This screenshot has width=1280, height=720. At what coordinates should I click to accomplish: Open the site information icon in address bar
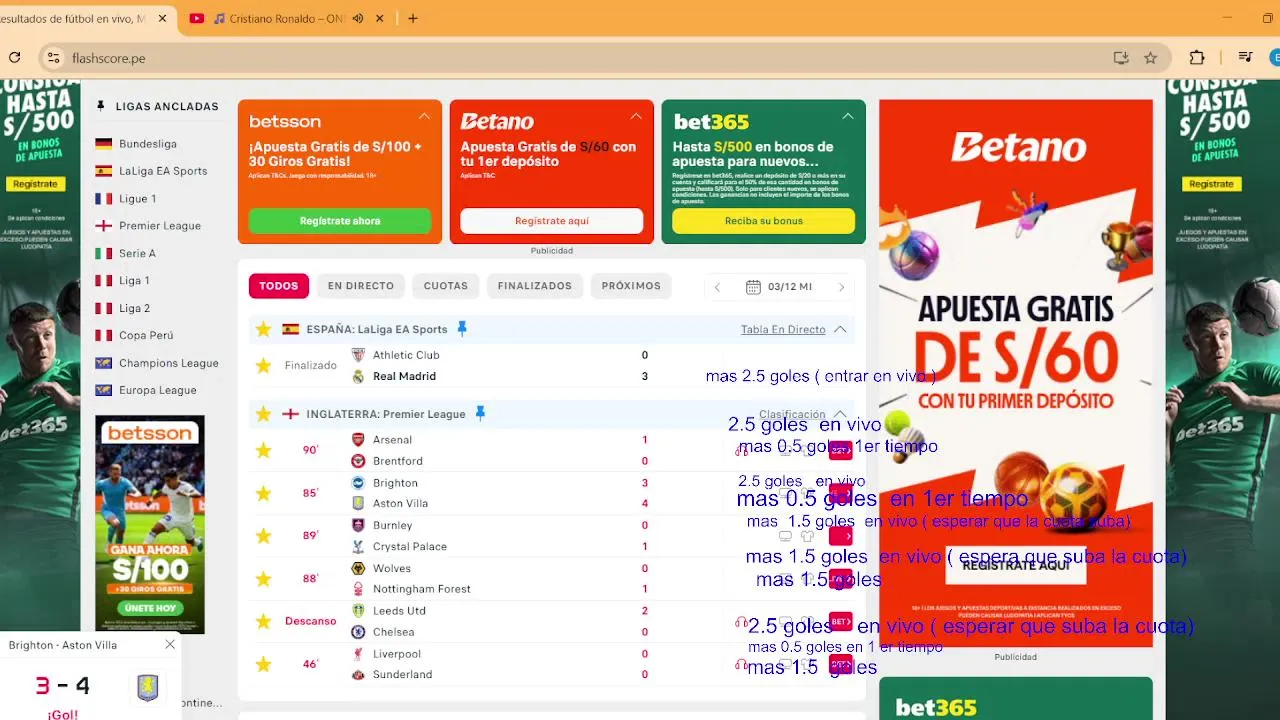(x=53, y=58)
